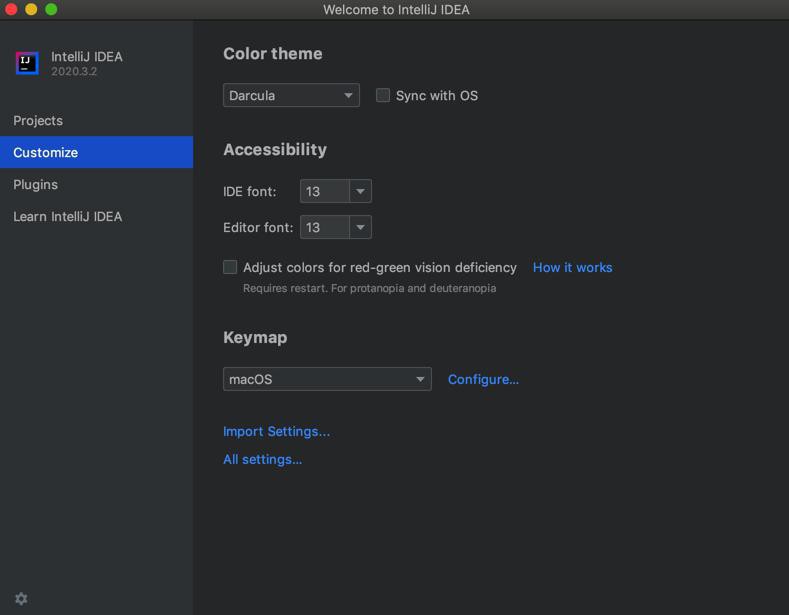Click the yellow minimize window button
Image resolution: width=789 pixels, height=615 pixels.
tap(31, 9)
